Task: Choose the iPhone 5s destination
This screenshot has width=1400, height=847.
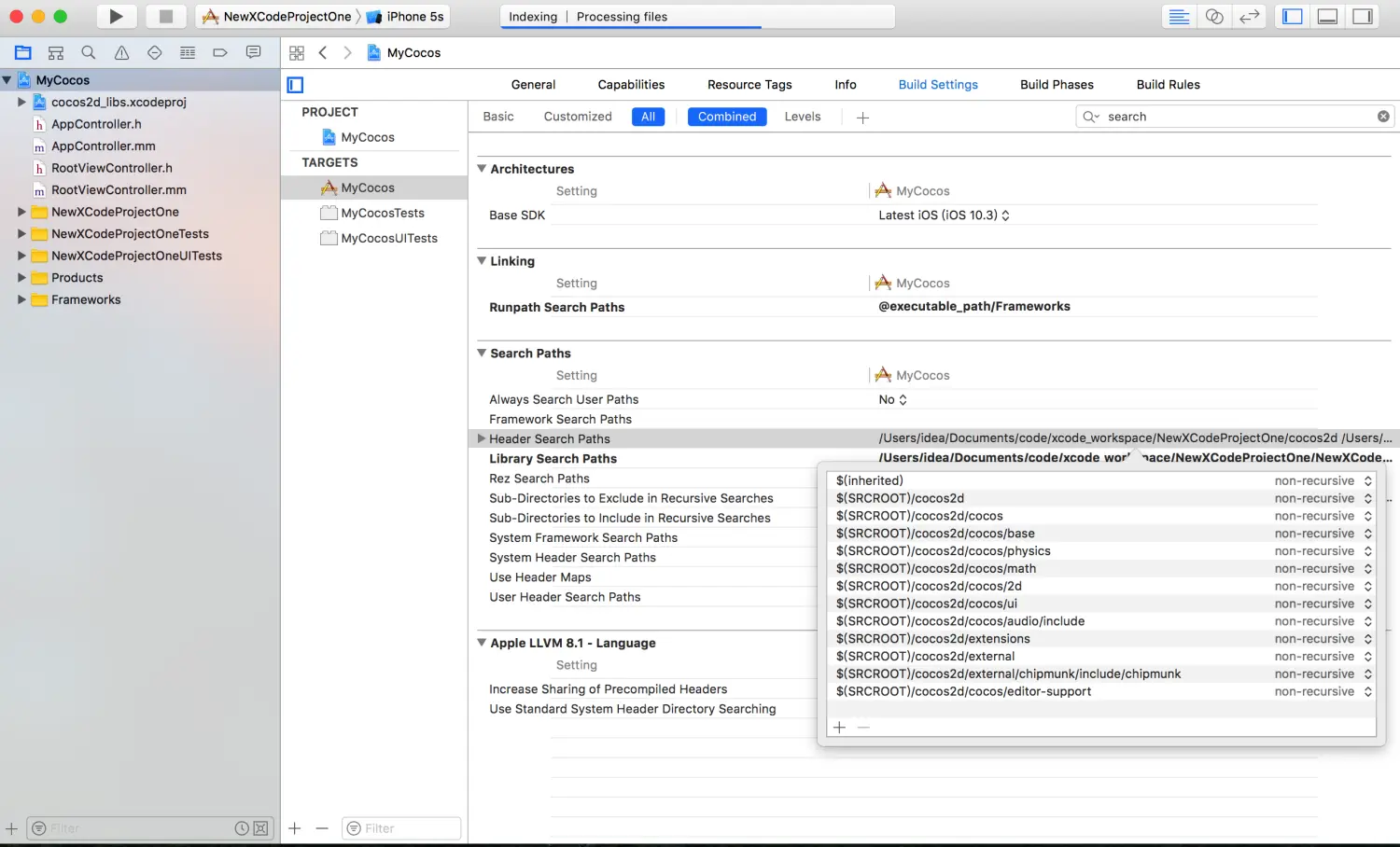Action: pos(407,16)
